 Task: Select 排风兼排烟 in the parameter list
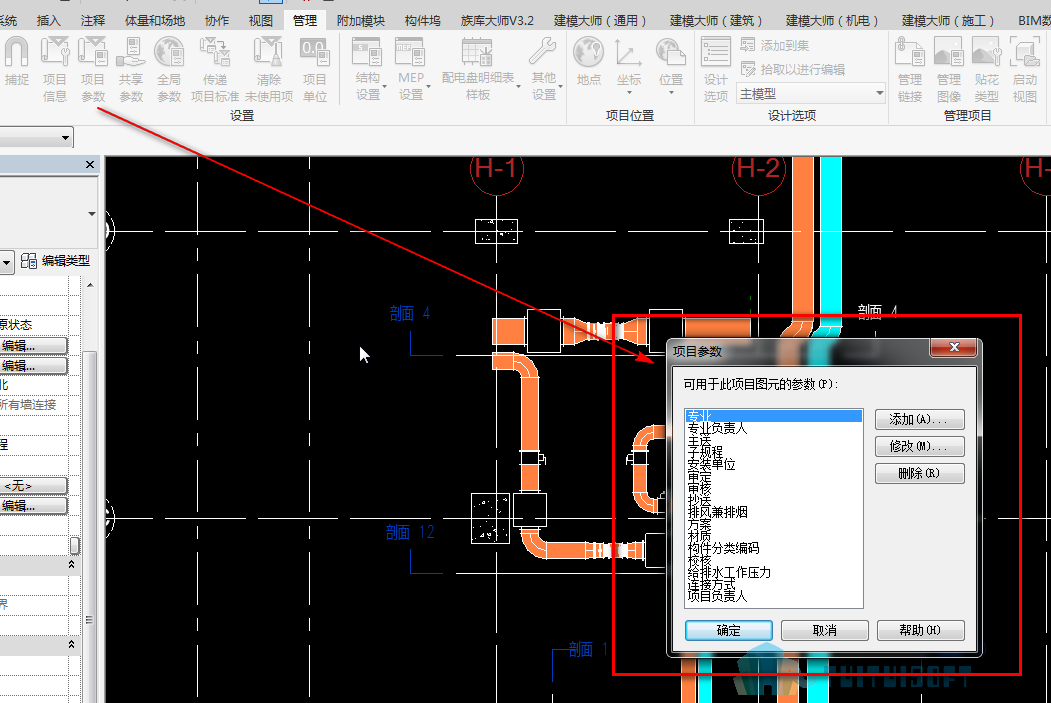717,512
